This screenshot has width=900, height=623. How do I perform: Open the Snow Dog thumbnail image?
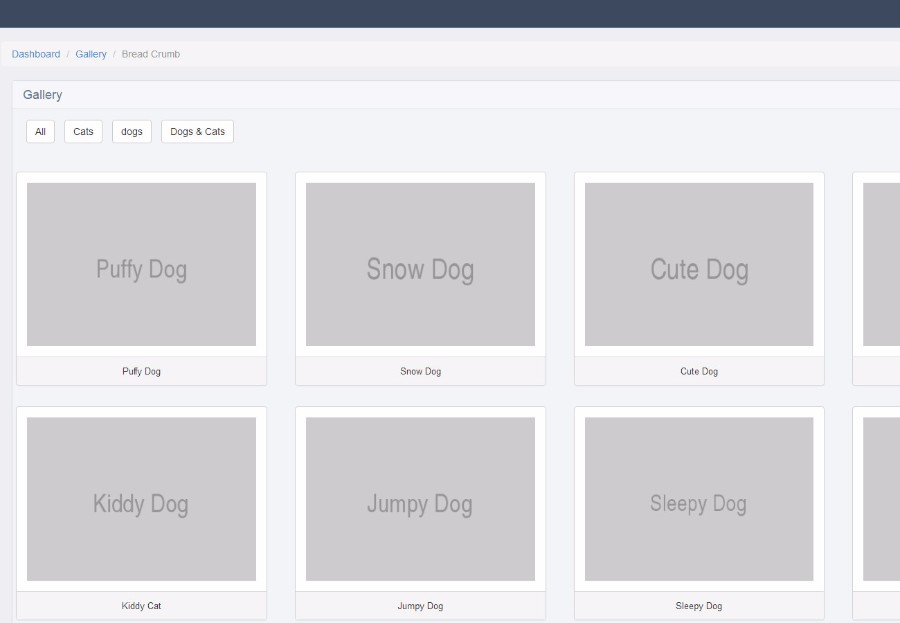coord(420,264)
